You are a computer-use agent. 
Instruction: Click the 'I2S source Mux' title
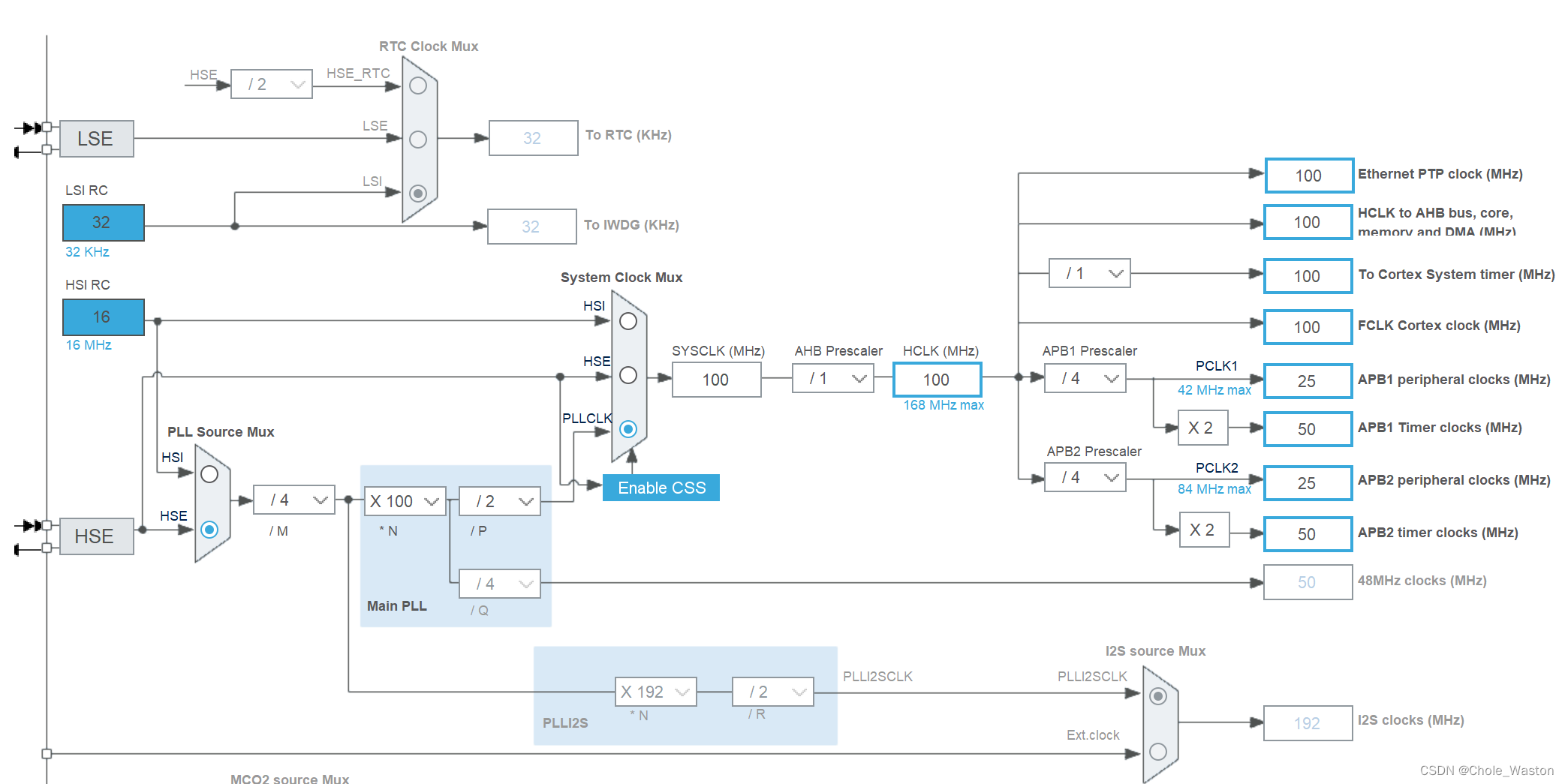pyautogui.click(x=1155, y=651)
